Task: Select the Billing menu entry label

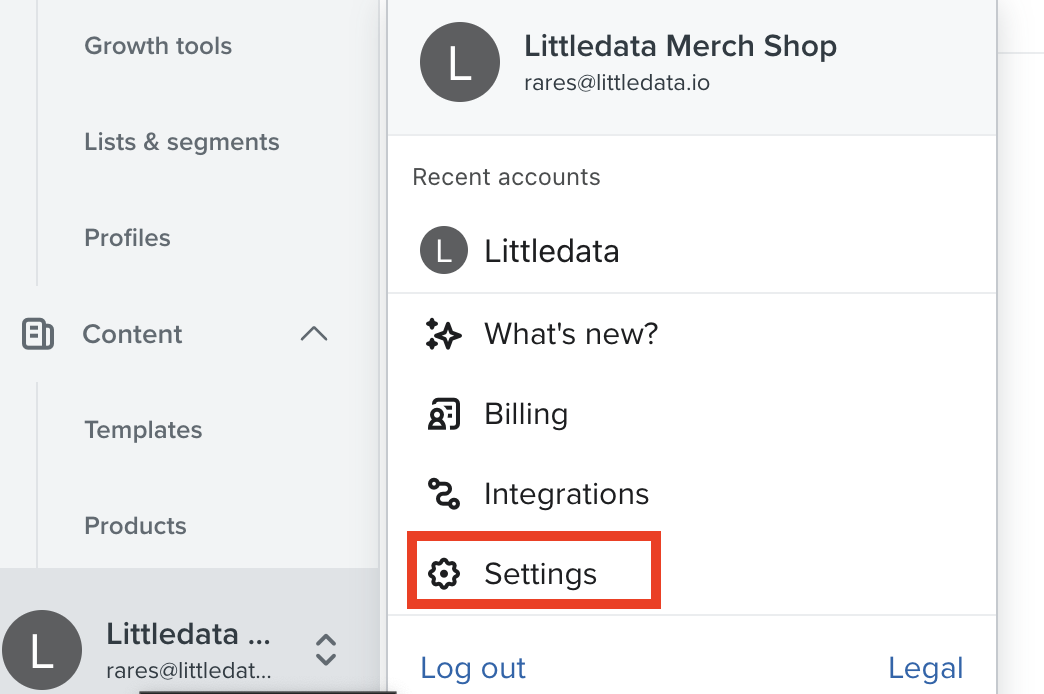Action: coord(526,414)
